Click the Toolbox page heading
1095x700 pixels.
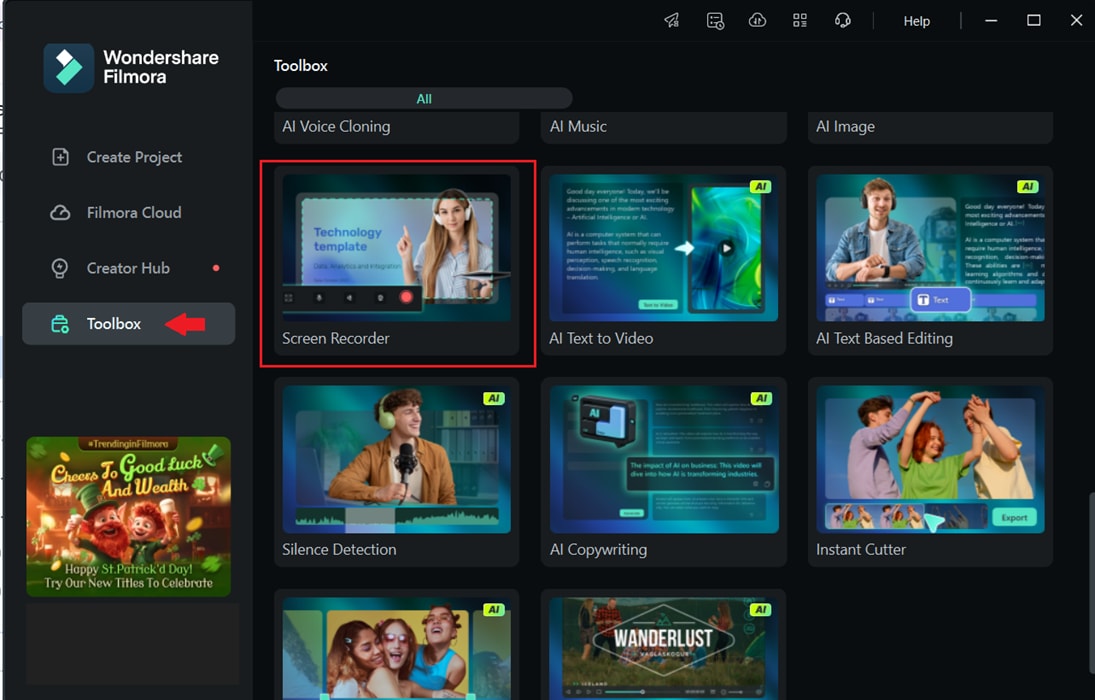click(x=300, y=66)
